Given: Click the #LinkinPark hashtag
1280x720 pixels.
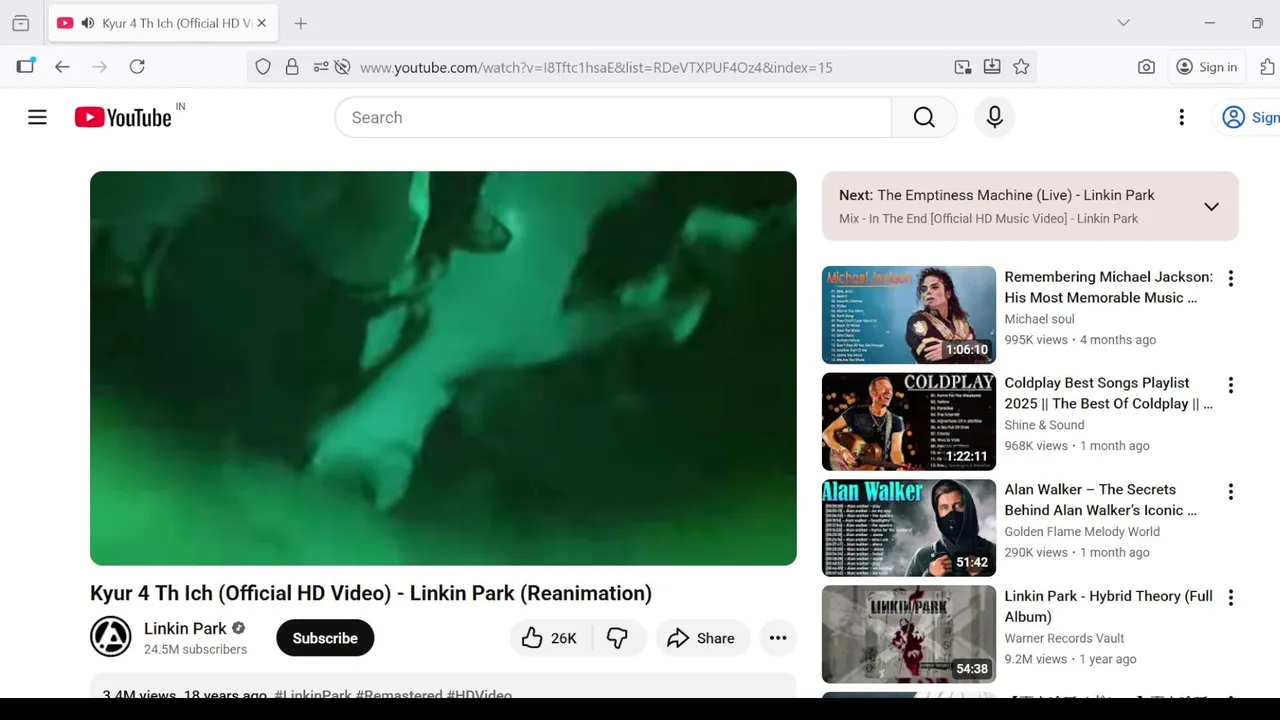Looking at the screenshot, I should (313, 694).
